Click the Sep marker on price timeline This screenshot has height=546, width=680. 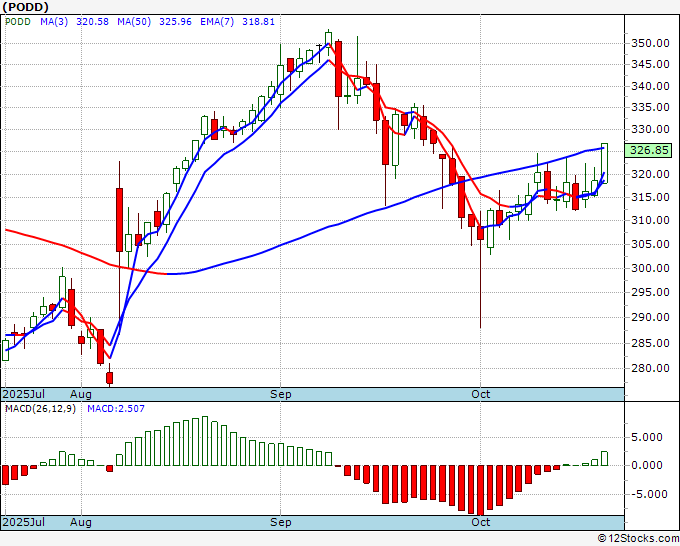click(281, 394)
